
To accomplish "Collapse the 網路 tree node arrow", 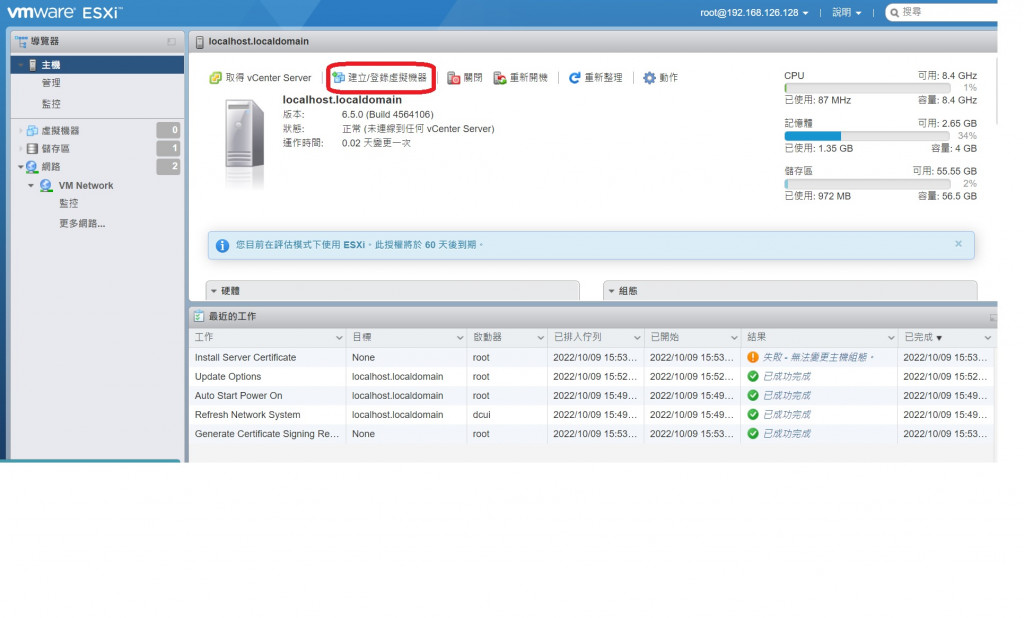I will click(20, 167).
